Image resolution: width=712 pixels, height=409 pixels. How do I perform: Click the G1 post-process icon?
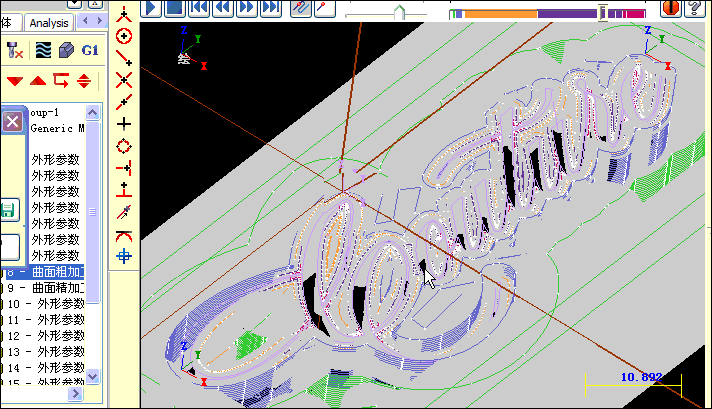90,50
